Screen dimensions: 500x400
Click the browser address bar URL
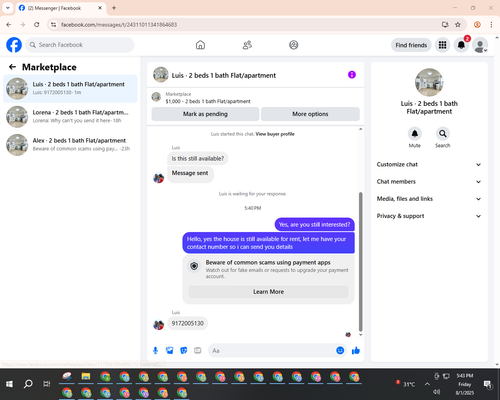click(x=119, y=25)
